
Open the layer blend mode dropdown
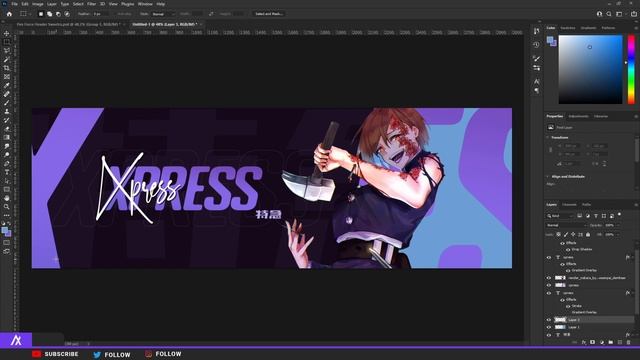pos(567,225)
